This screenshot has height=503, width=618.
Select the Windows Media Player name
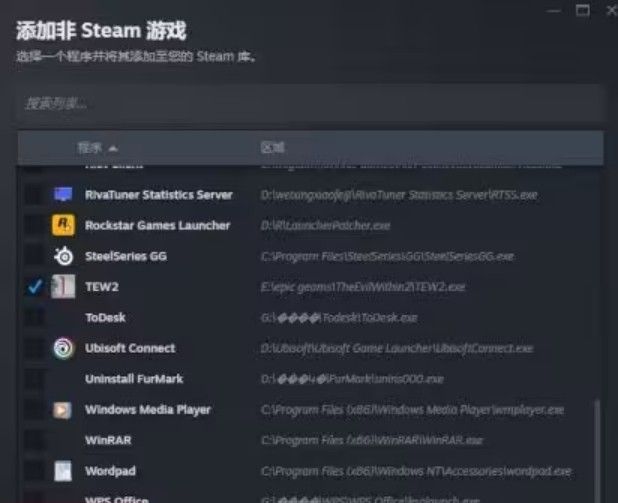pos(148,410)
